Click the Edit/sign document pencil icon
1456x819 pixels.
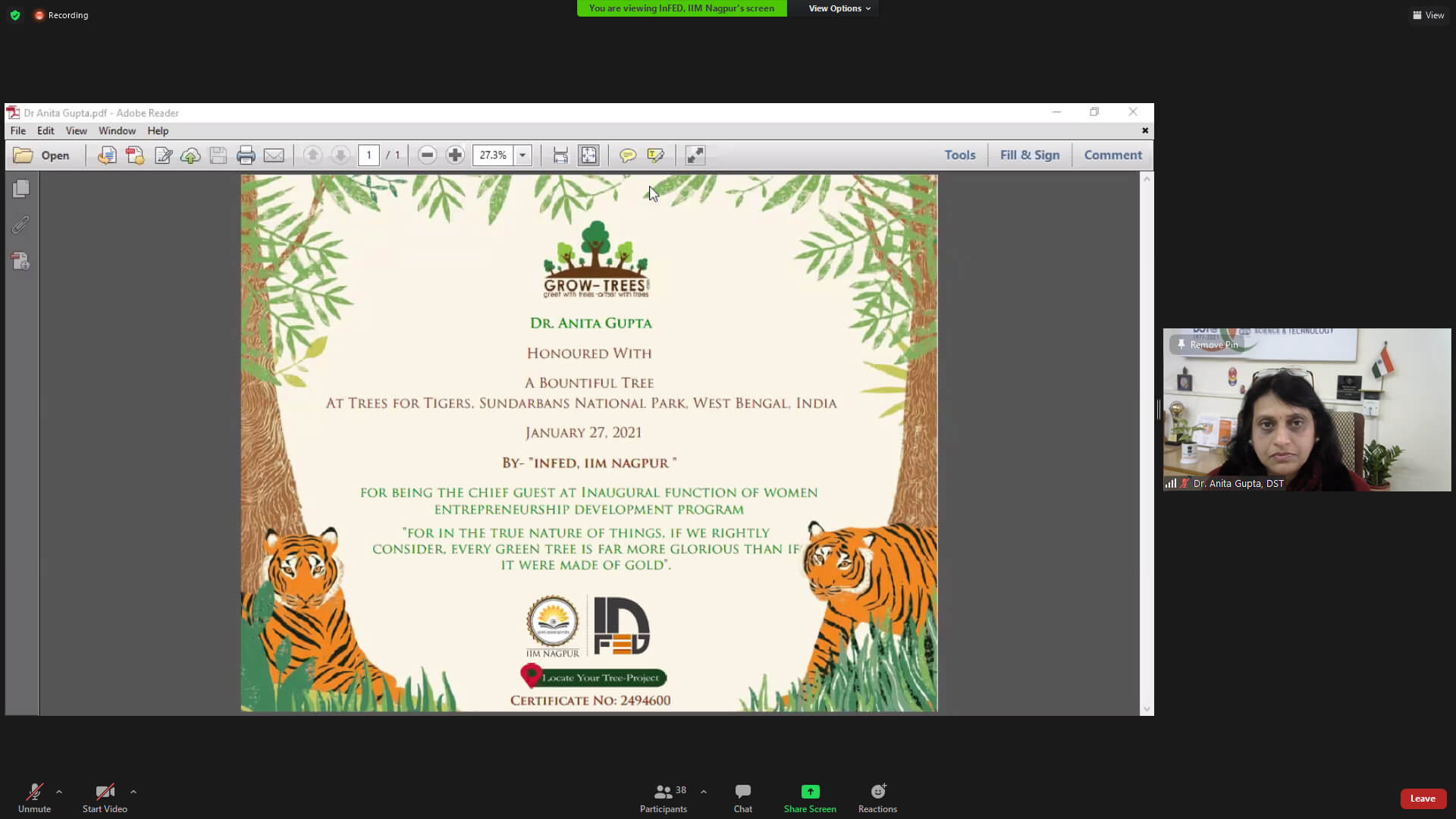pyautogui.click(x=163, y=155)
